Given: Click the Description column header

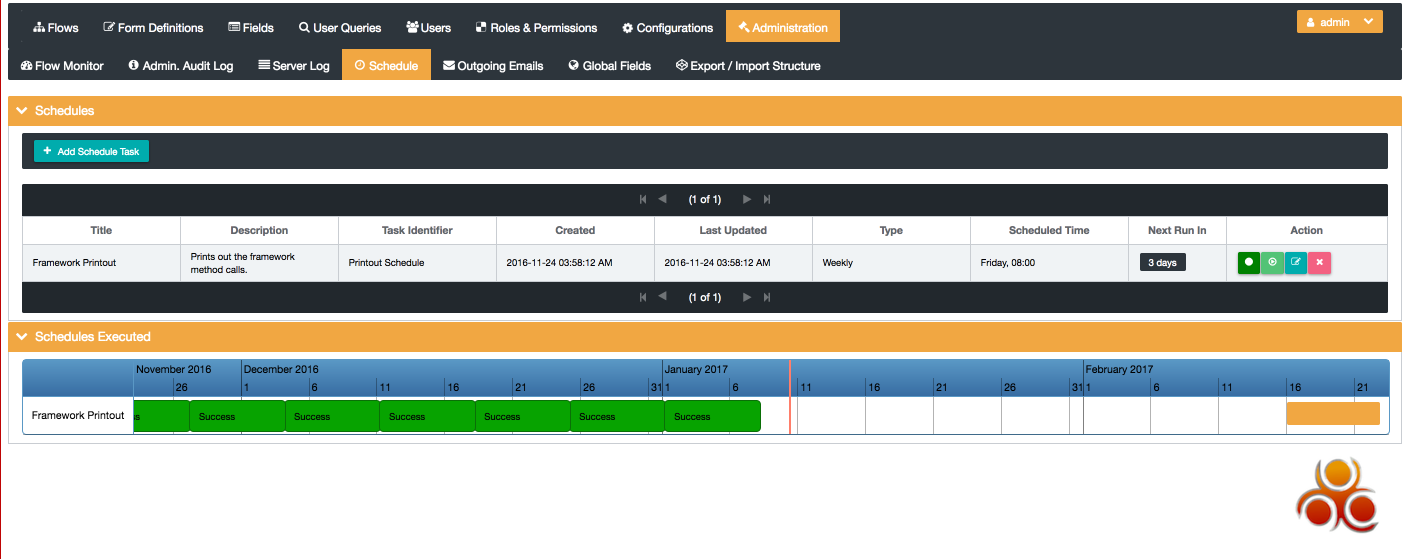Looking at the screenshot, I should pos(259,230).
